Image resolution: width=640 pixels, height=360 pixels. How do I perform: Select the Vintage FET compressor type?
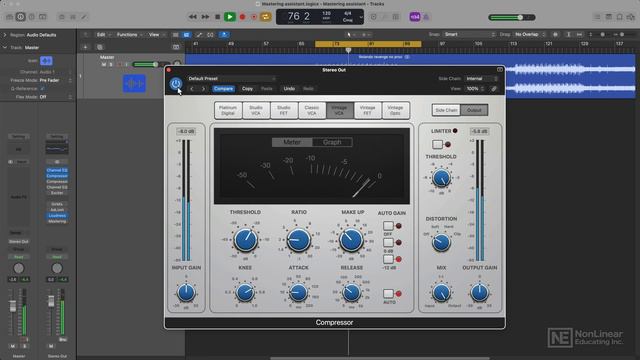point(367,110)
